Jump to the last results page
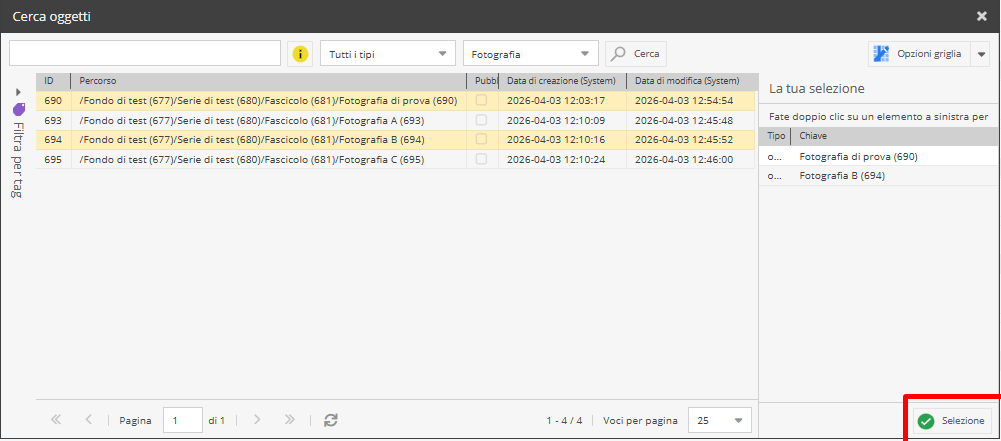The width and height of the screenshot is (1001, 441). coord(289,421)
